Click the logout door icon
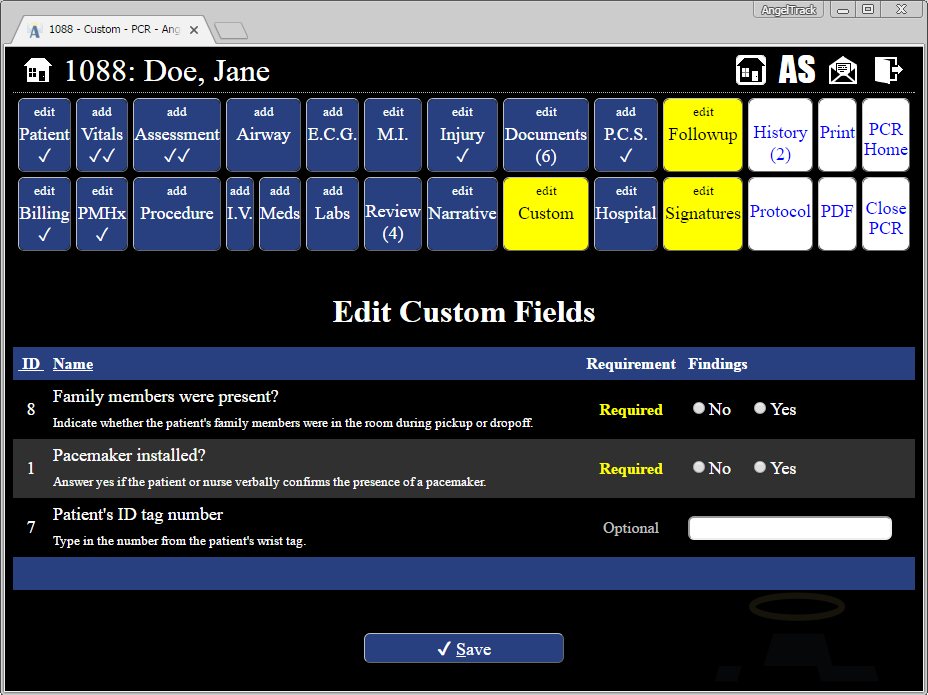The width and height of the screenshot is (928, 695). click(x=888, y=70)
